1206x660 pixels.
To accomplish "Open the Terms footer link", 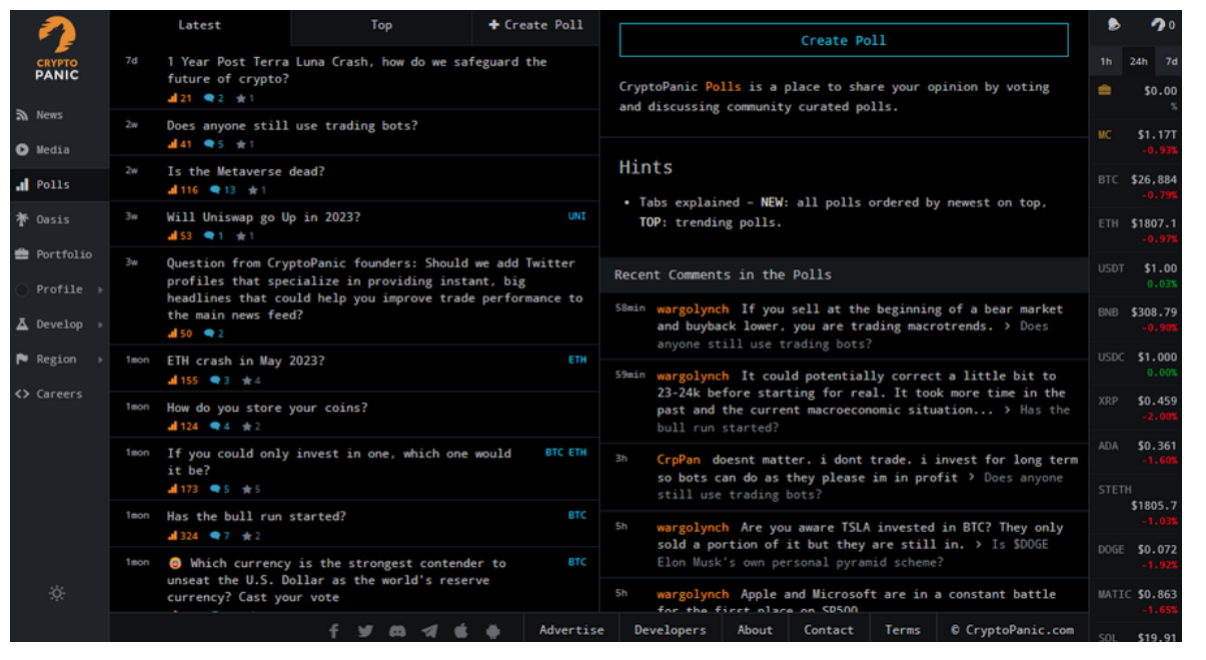I will [x=902, y=630].
